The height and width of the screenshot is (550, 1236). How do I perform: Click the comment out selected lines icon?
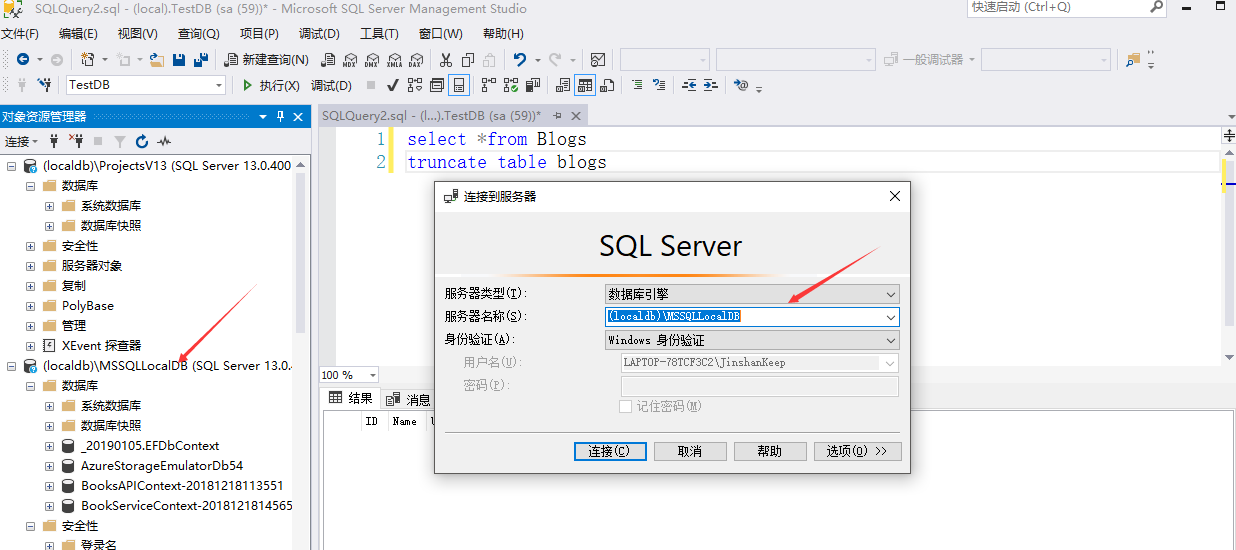[x=637, y=85]
